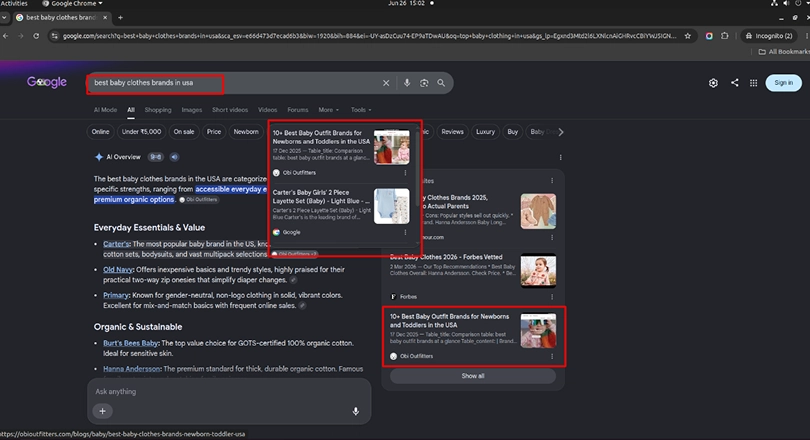Screen dimensions: 810x440
Task: Open search by image camera icon
Action: click(424, 83)
